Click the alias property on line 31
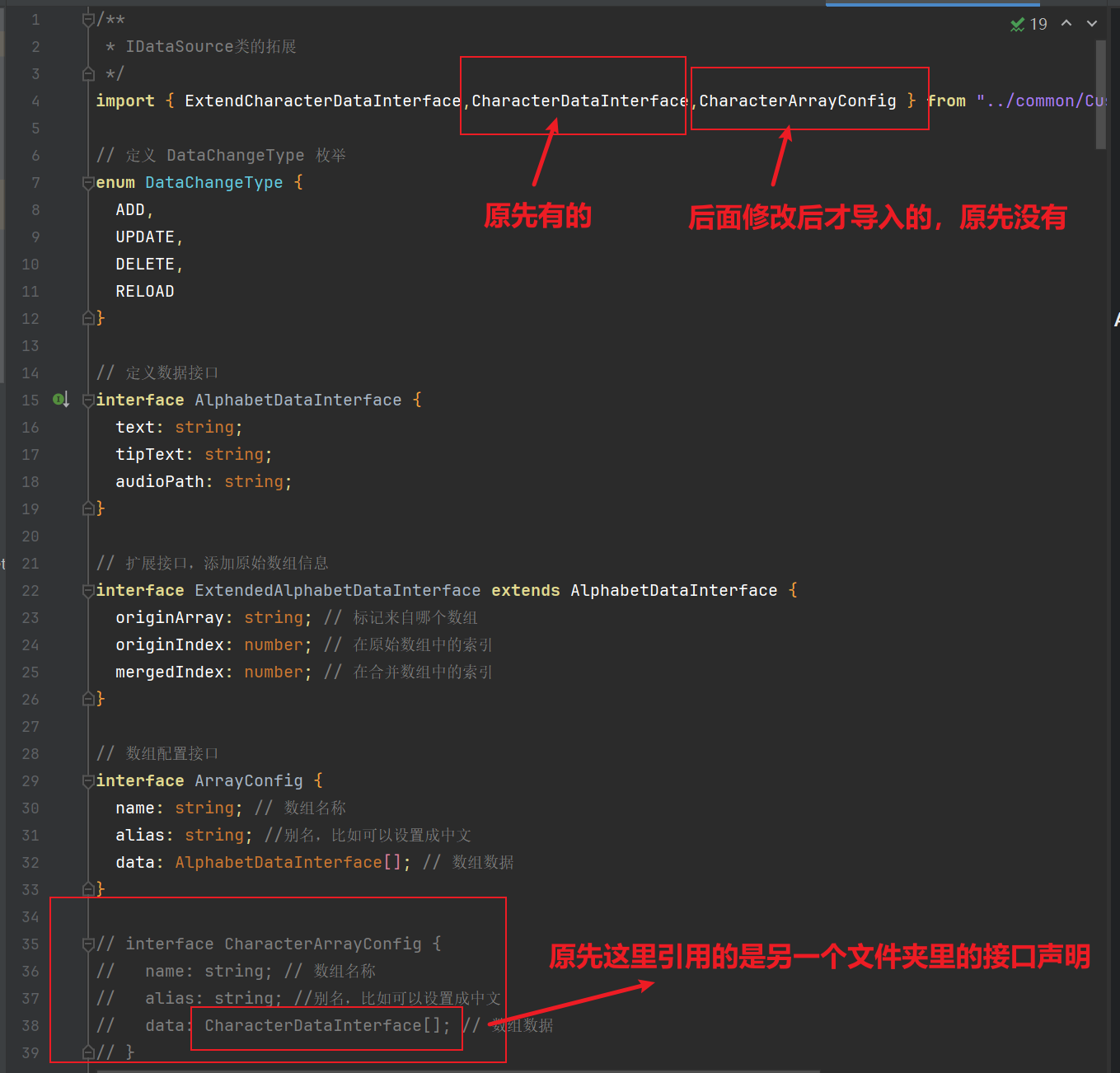This screenshot has width=1120, height=1073. point(140,835)
